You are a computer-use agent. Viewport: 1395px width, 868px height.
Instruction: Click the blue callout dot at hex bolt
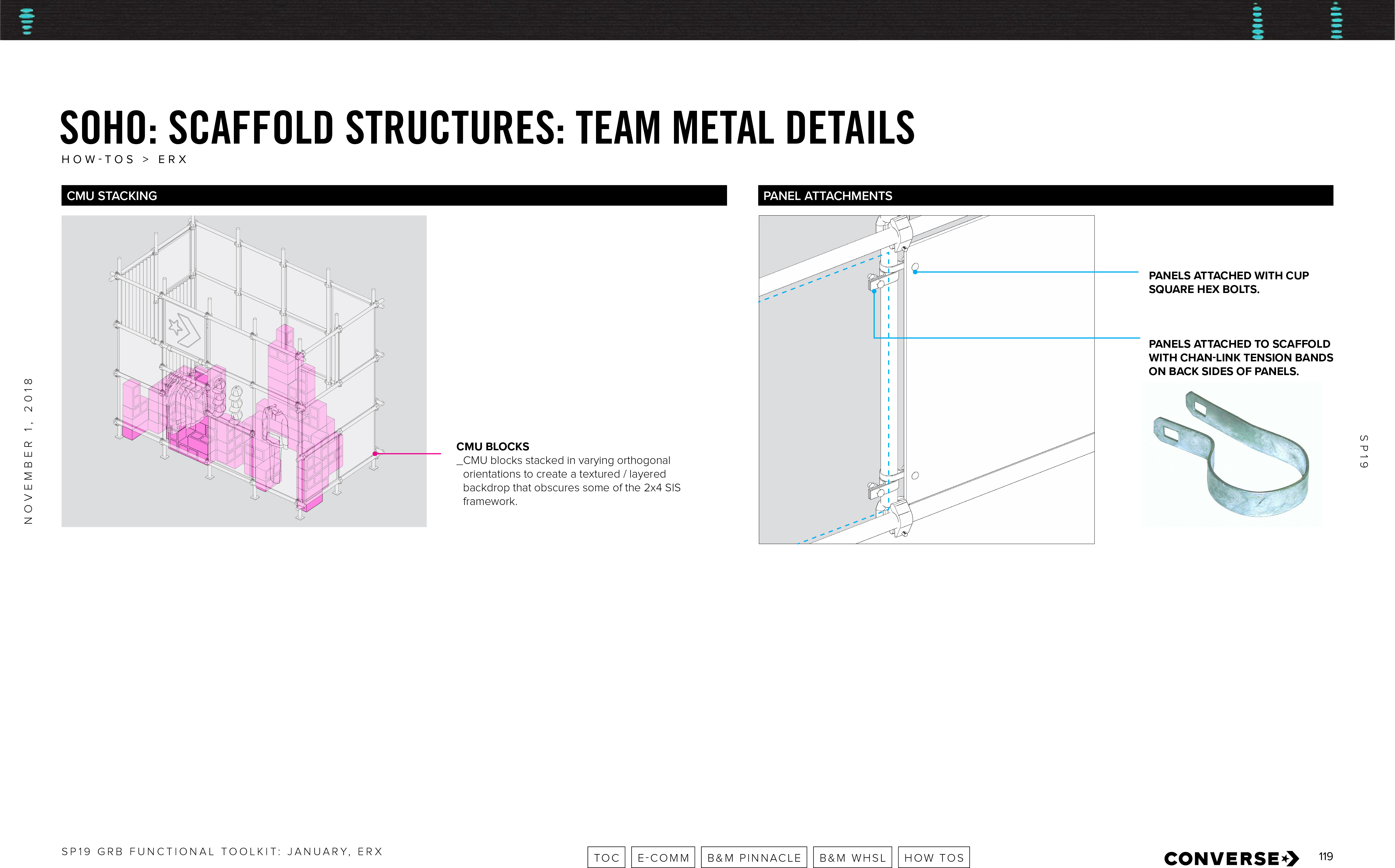(915, 272)
